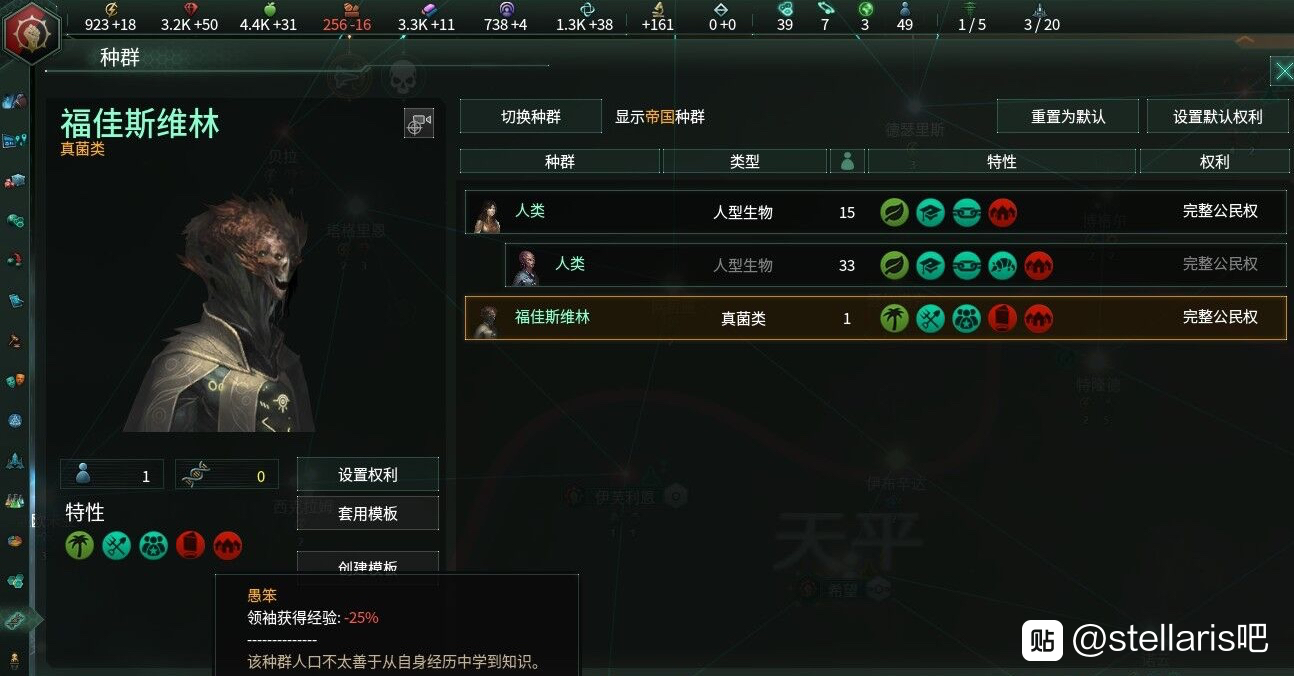This screenshot has width=1294, height=676.
Task: Click the 套用模板 button
Action: [368, 513]
